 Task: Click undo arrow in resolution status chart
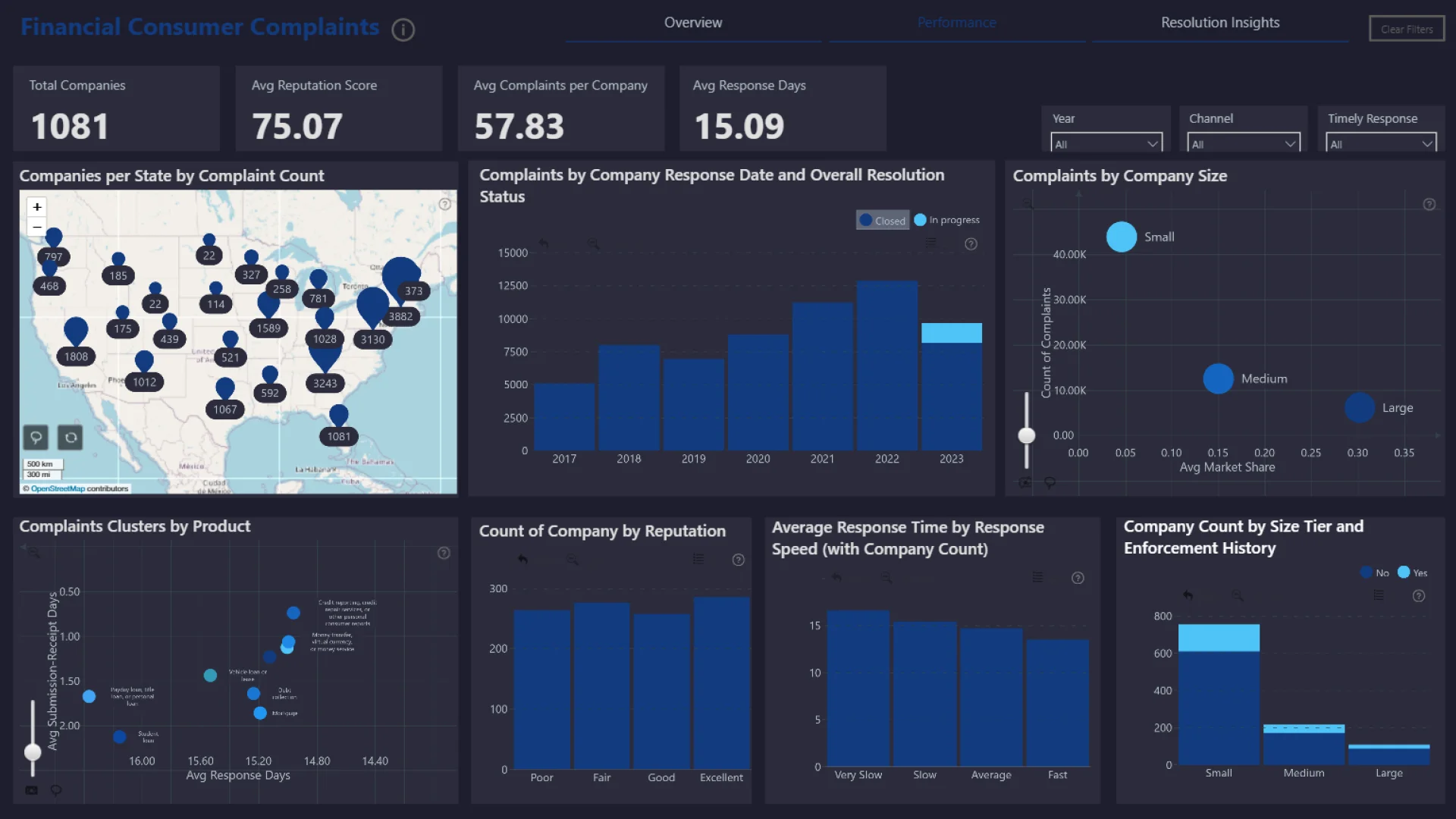click(544, 244)
